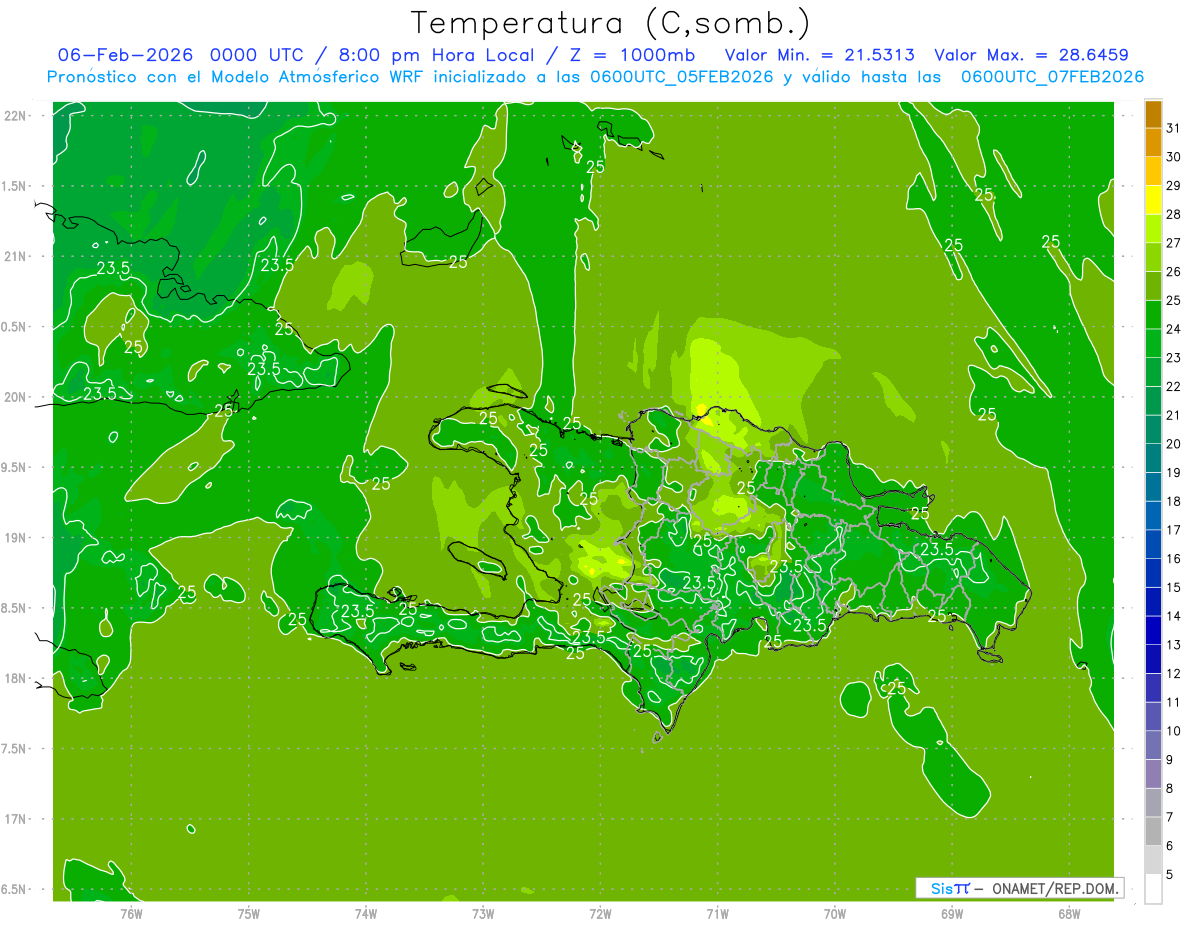Click the color scale label '29'

[x=1174, y=185]
